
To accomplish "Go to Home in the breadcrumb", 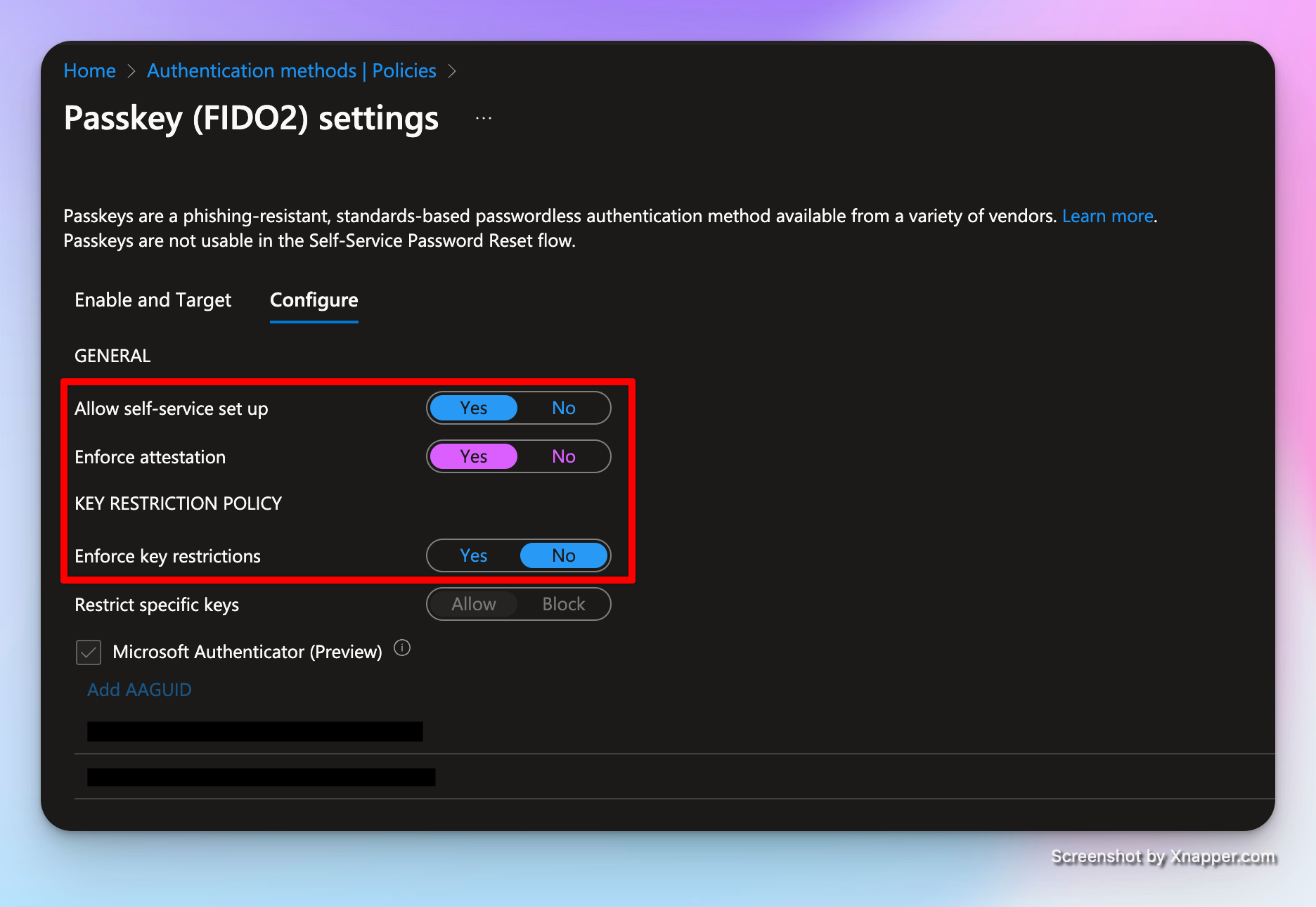I will click(89, 71).
